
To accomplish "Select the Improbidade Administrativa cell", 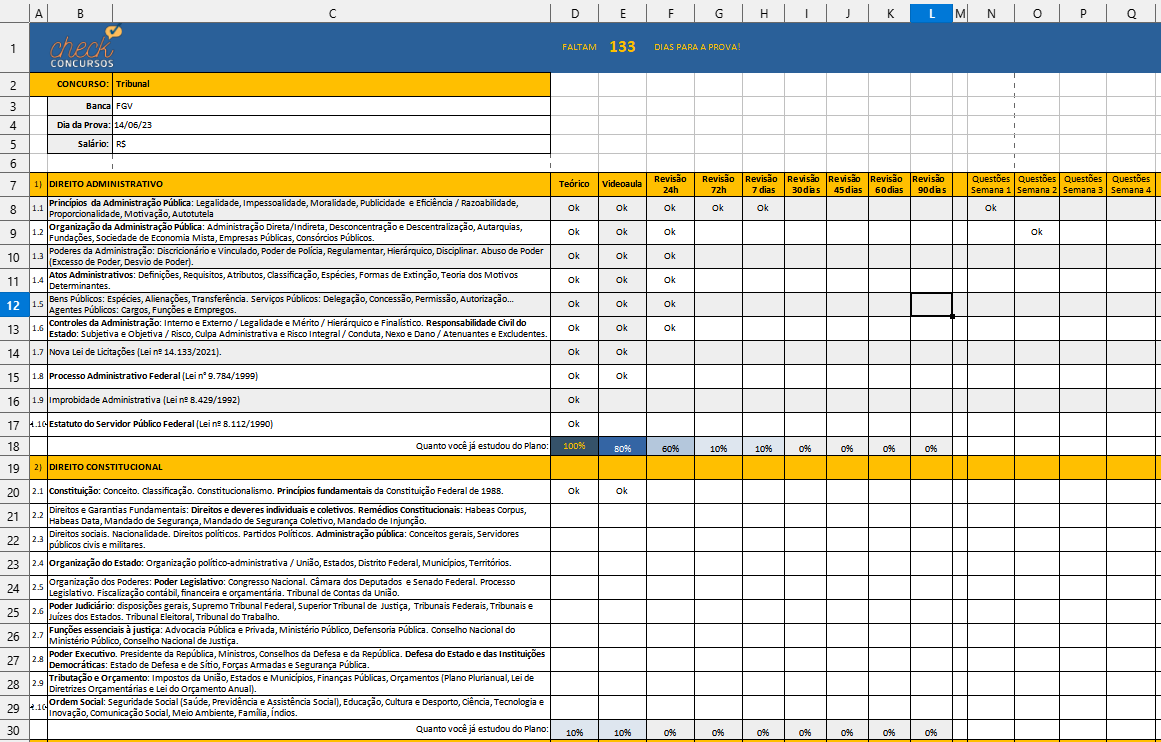I will click(298, 400).
